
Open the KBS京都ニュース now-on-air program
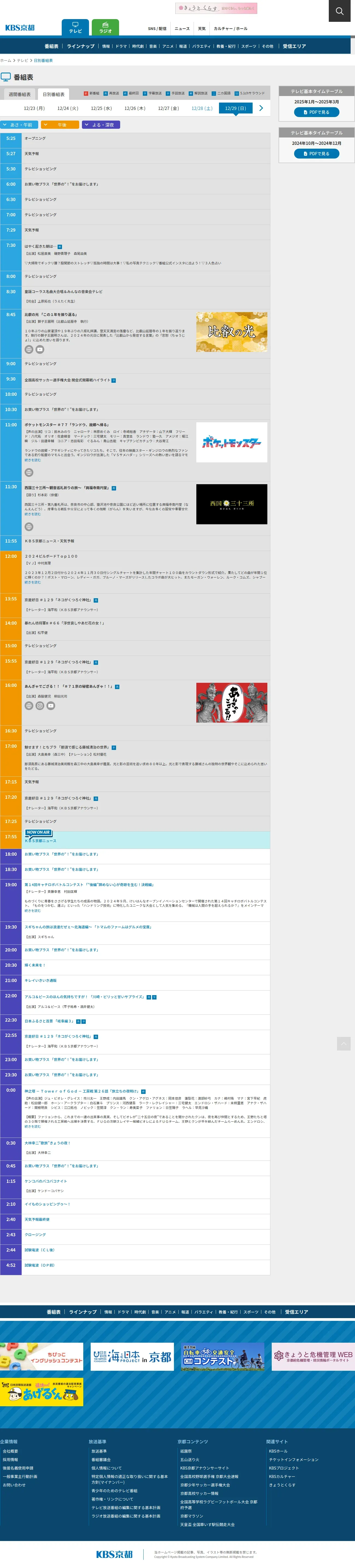(x=40, y=841)
